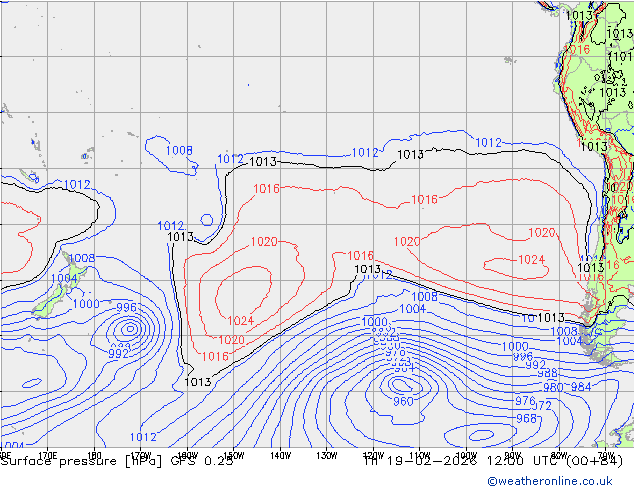Click the 1004 label west of New Zealand
Viewport: 634px width, 490px height.
click(x=64, y=278)
